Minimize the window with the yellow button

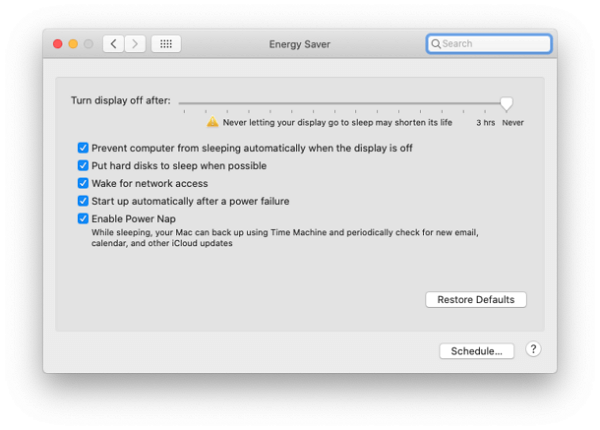73,44
